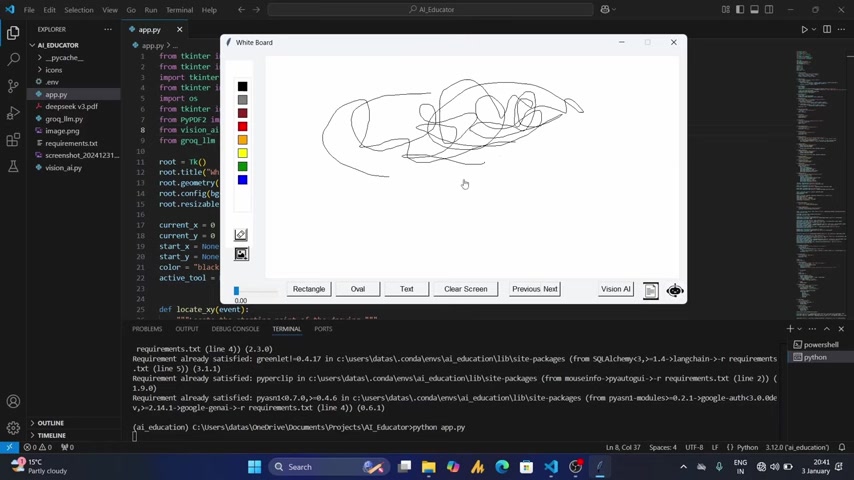This screenshot has height=480, width=854.
Task: Open the File menu
Action: 29,10
